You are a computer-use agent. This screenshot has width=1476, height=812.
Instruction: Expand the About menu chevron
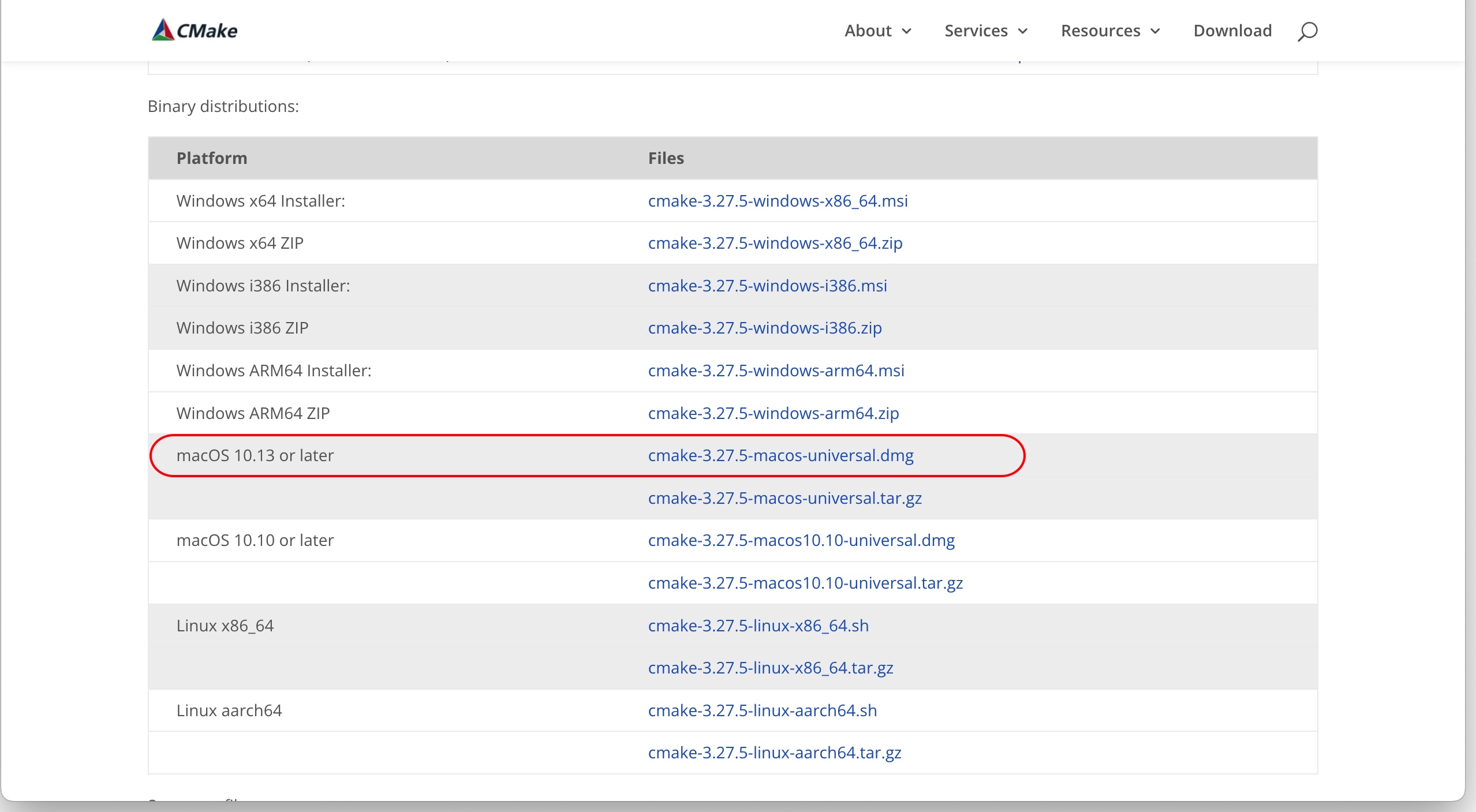point(907,31)
